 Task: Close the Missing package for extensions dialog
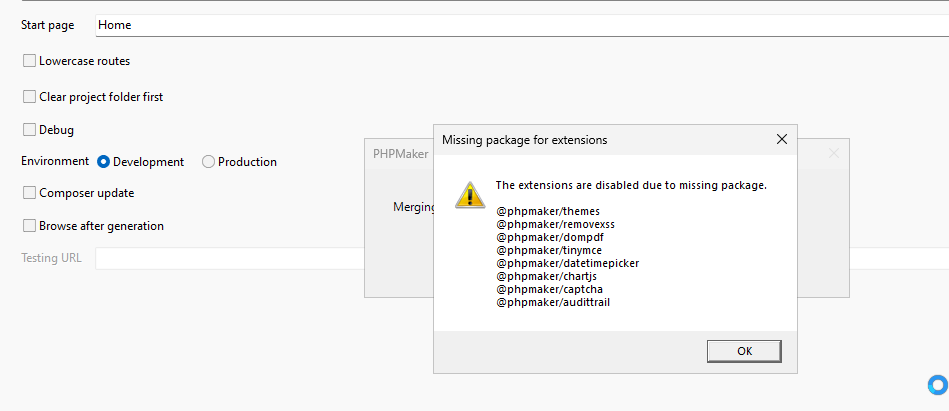[781, 140]
